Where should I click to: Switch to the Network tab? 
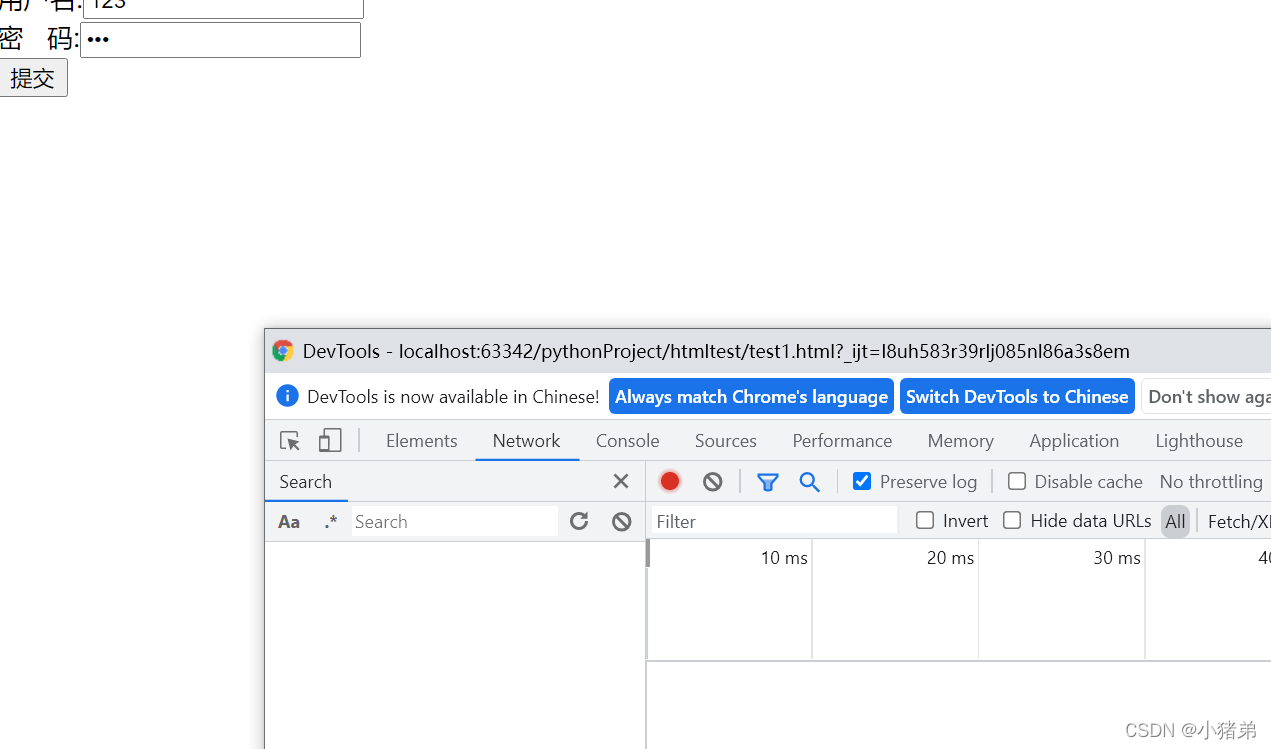[x=527, y=441]
